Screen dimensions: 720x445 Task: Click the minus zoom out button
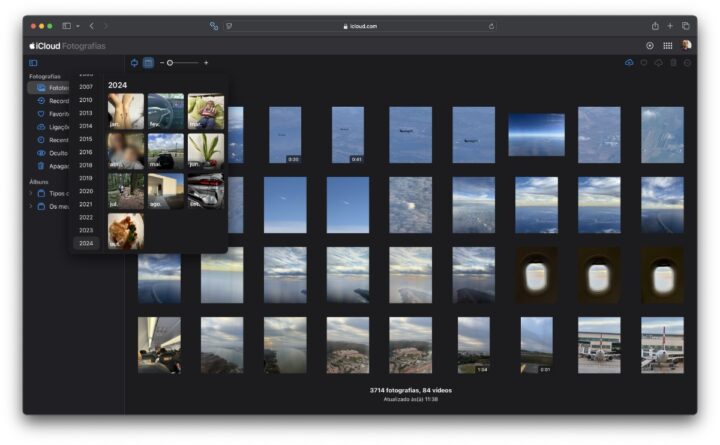[162, 63]
